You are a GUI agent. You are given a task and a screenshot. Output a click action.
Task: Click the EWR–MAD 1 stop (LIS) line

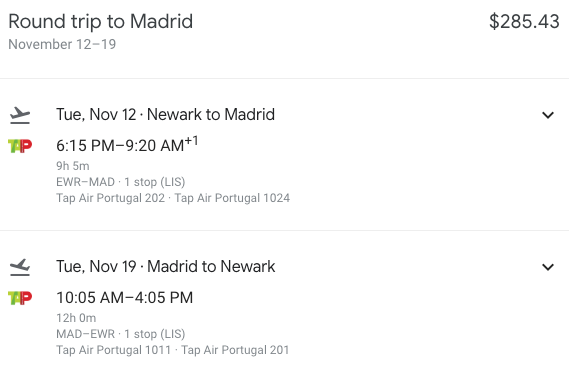120,182
